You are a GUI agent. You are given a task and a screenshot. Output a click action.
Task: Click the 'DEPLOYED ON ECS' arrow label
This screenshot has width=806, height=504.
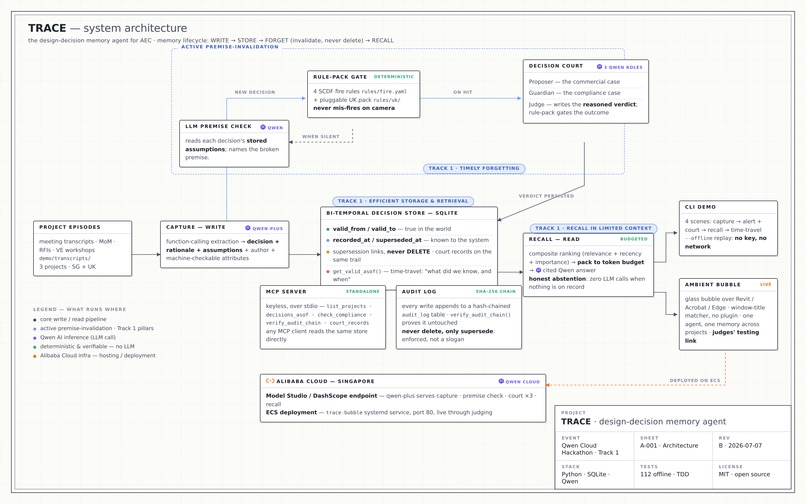click(694, 381)
